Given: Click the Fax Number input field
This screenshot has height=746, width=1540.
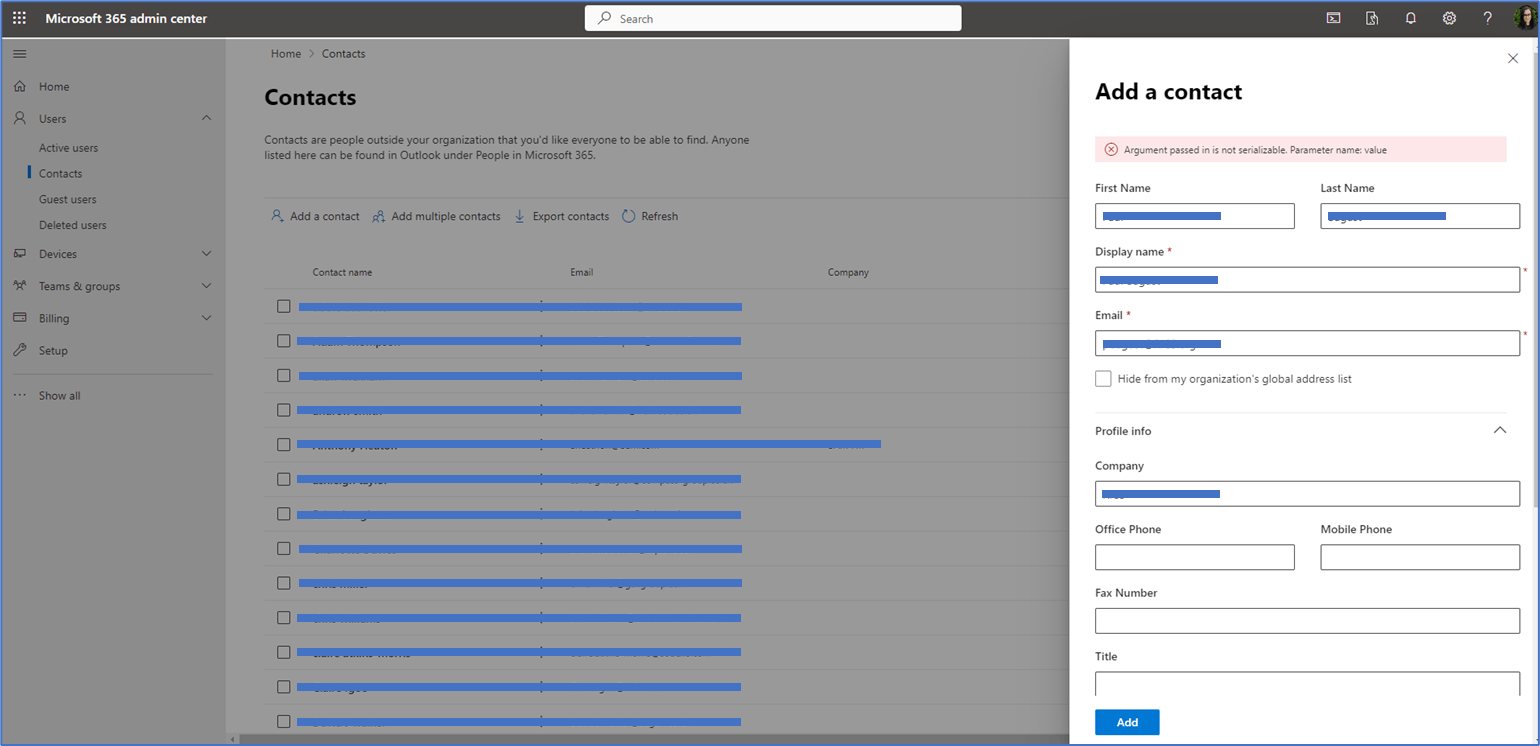Looking at the screenshot, I should coord(1307,621).
